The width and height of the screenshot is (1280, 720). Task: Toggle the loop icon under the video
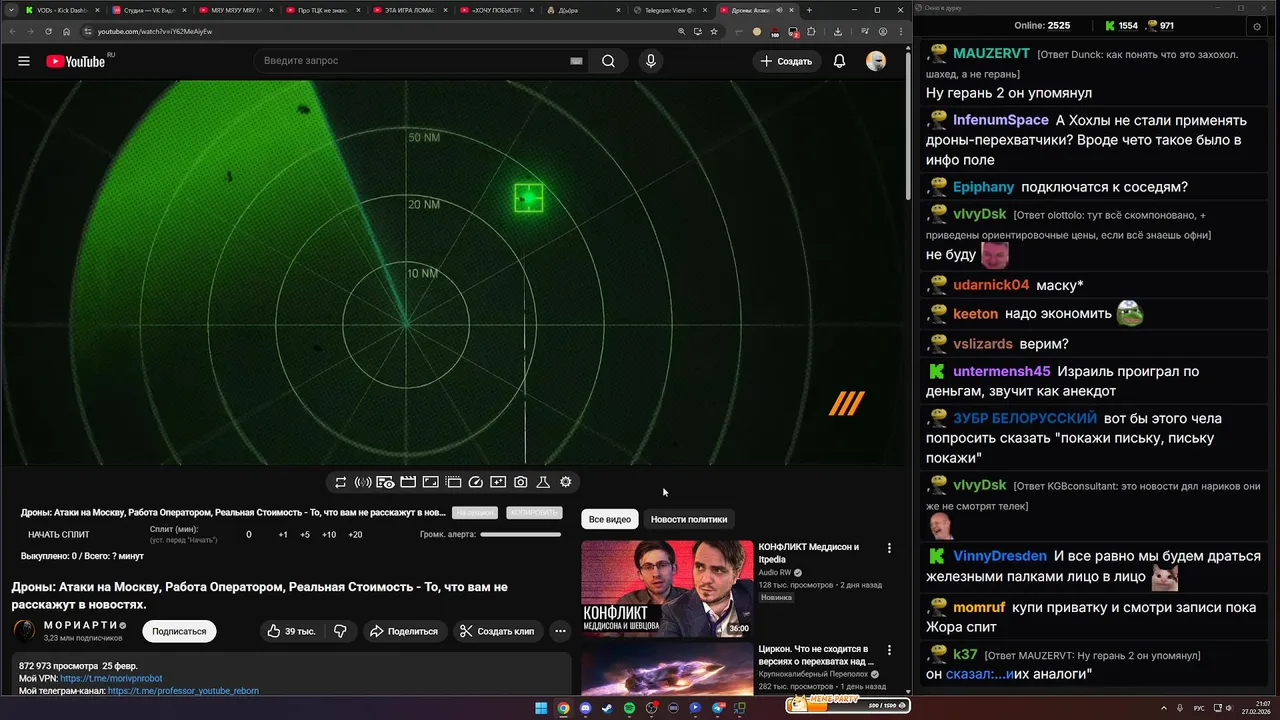pyautogui.click(x=340, y=482)
